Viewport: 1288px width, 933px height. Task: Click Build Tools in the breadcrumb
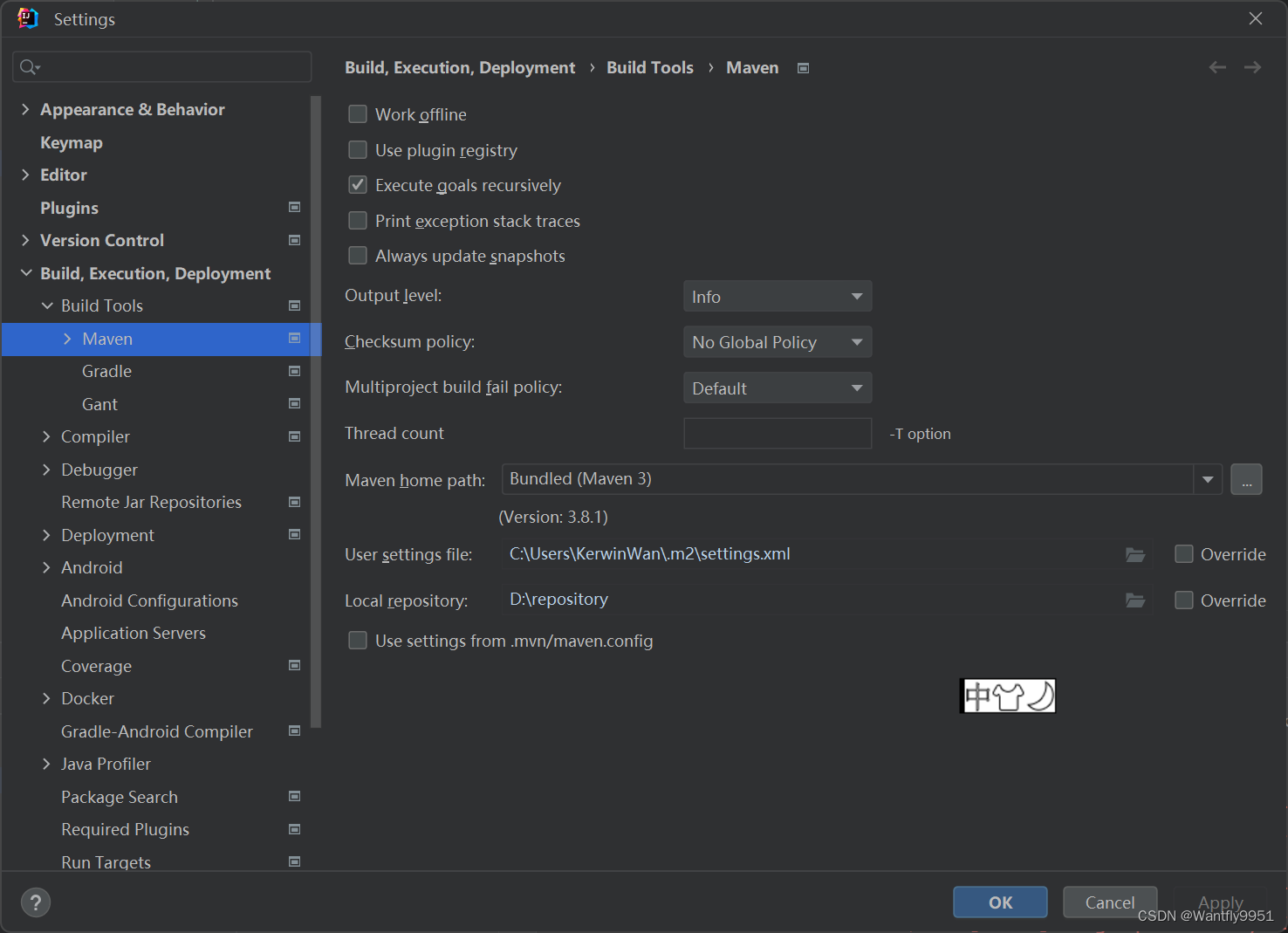pos(650,67)
